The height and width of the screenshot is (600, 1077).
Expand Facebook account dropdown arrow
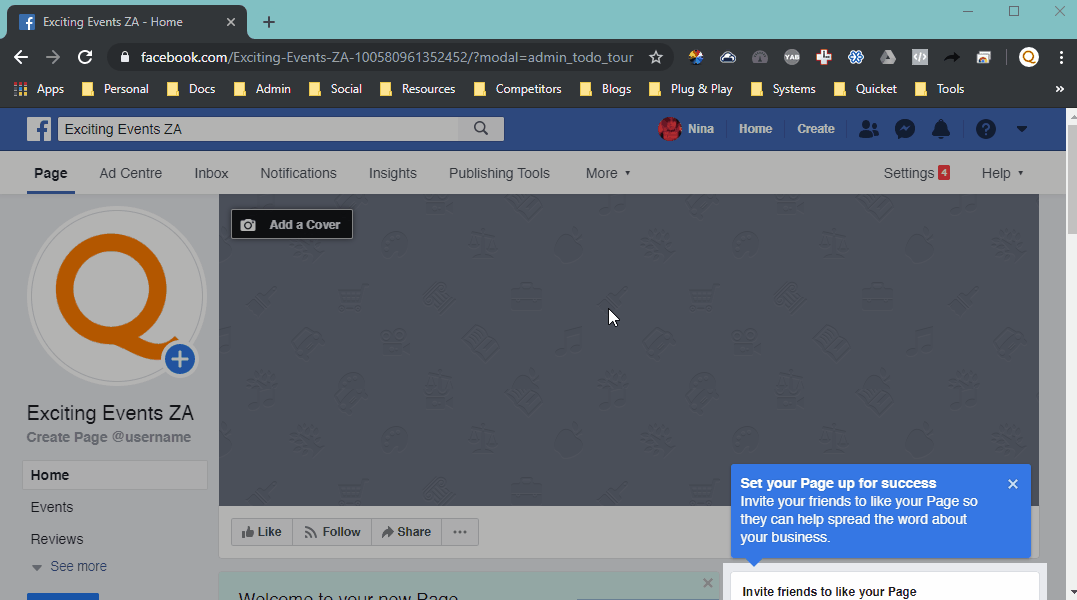tap(1021, 129)
